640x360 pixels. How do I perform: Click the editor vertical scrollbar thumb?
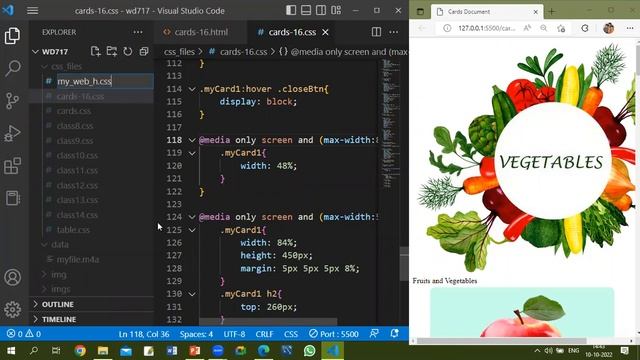pos(404,264)
